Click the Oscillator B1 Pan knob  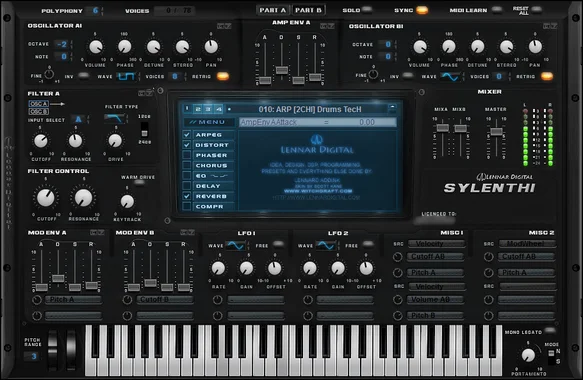535,47
